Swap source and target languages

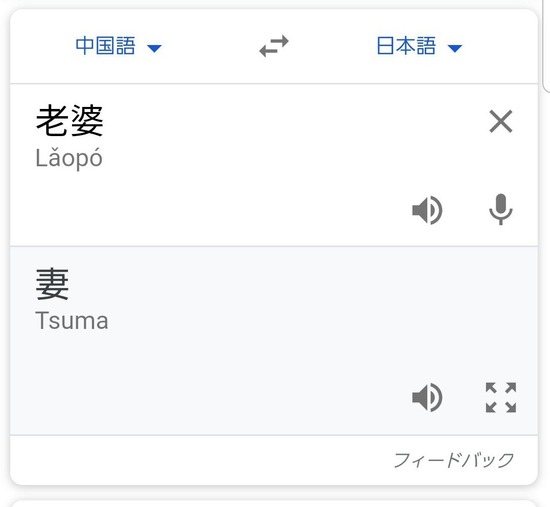(x=274, y=46)
